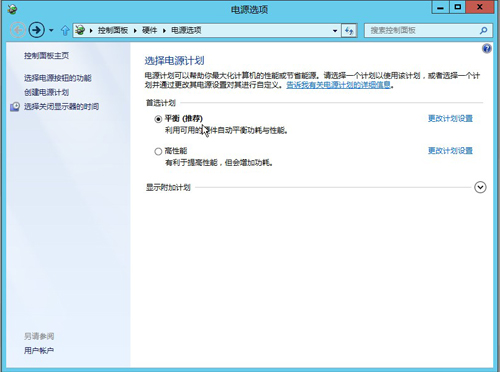The image size is (500, 372).
Task: Minimize the 电源选项 window
Action: click(x=441, y=7)
